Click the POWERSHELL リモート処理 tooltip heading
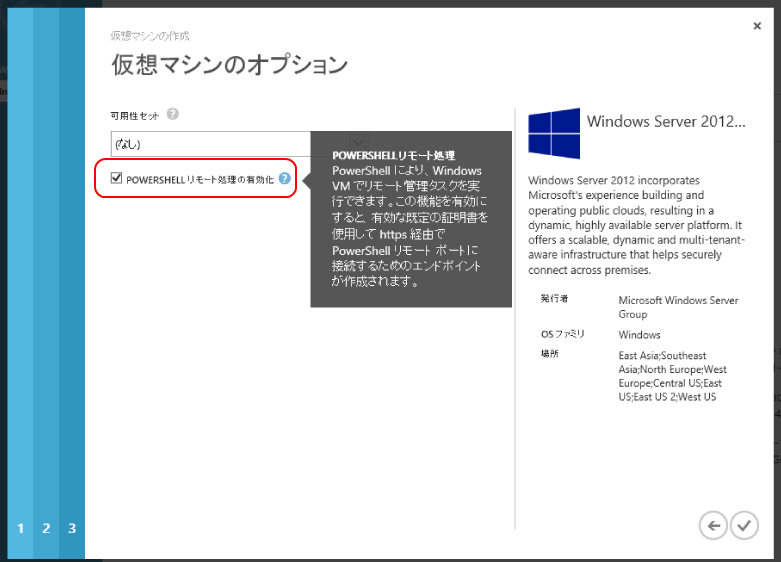This screenshot has width=781, height=562. click(x=393, y=155)
